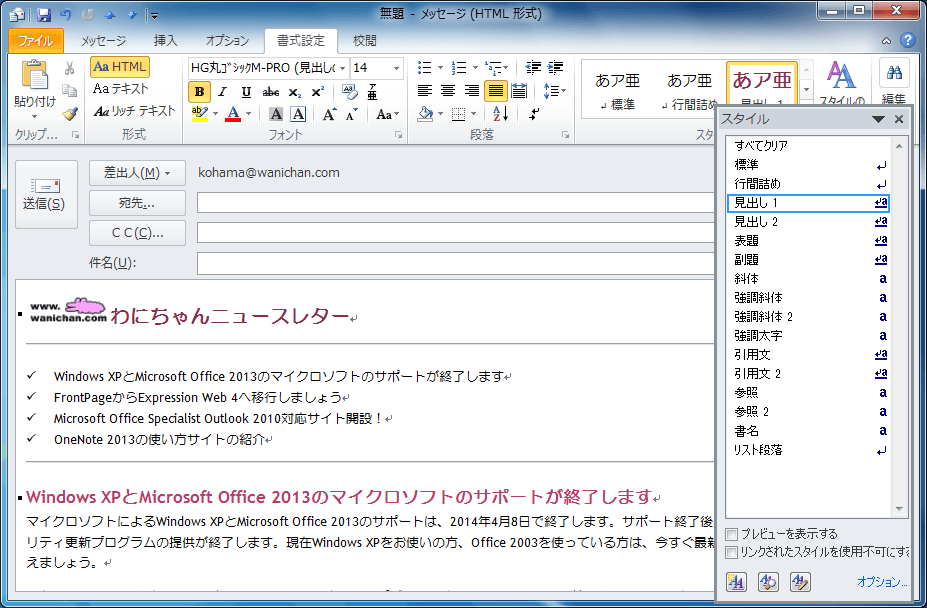Click the Clear Formatting eraser icon
Screen dimensions: 927x608
(349, 92)
